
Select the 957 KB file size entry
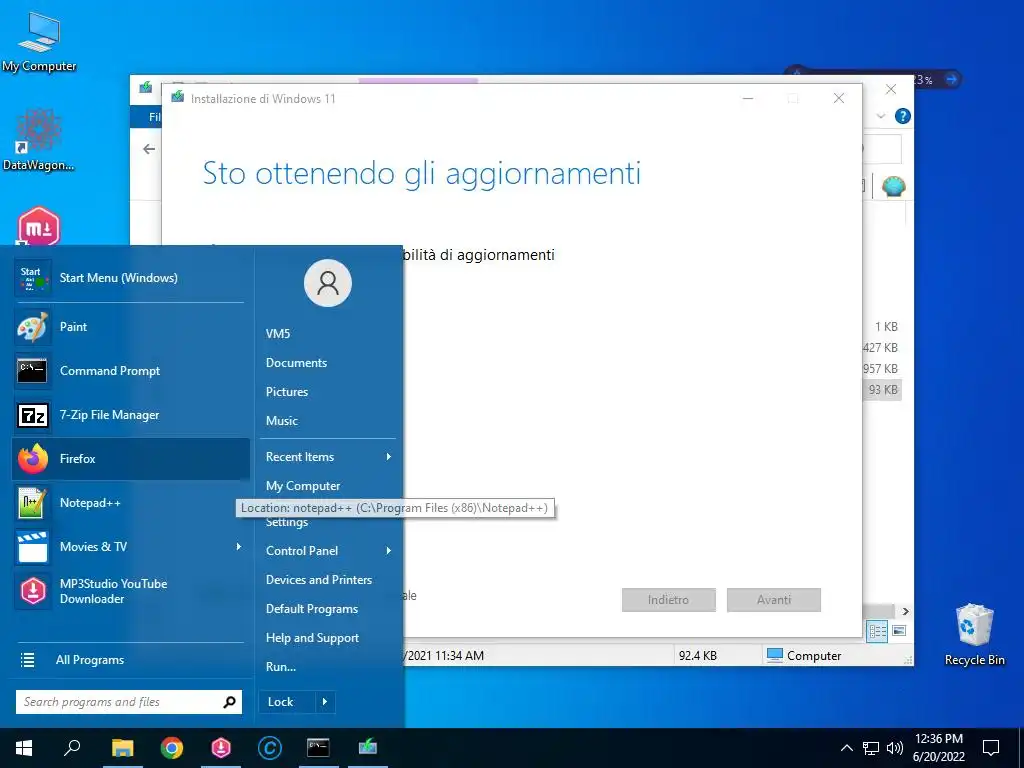click(x=880, y=369)
